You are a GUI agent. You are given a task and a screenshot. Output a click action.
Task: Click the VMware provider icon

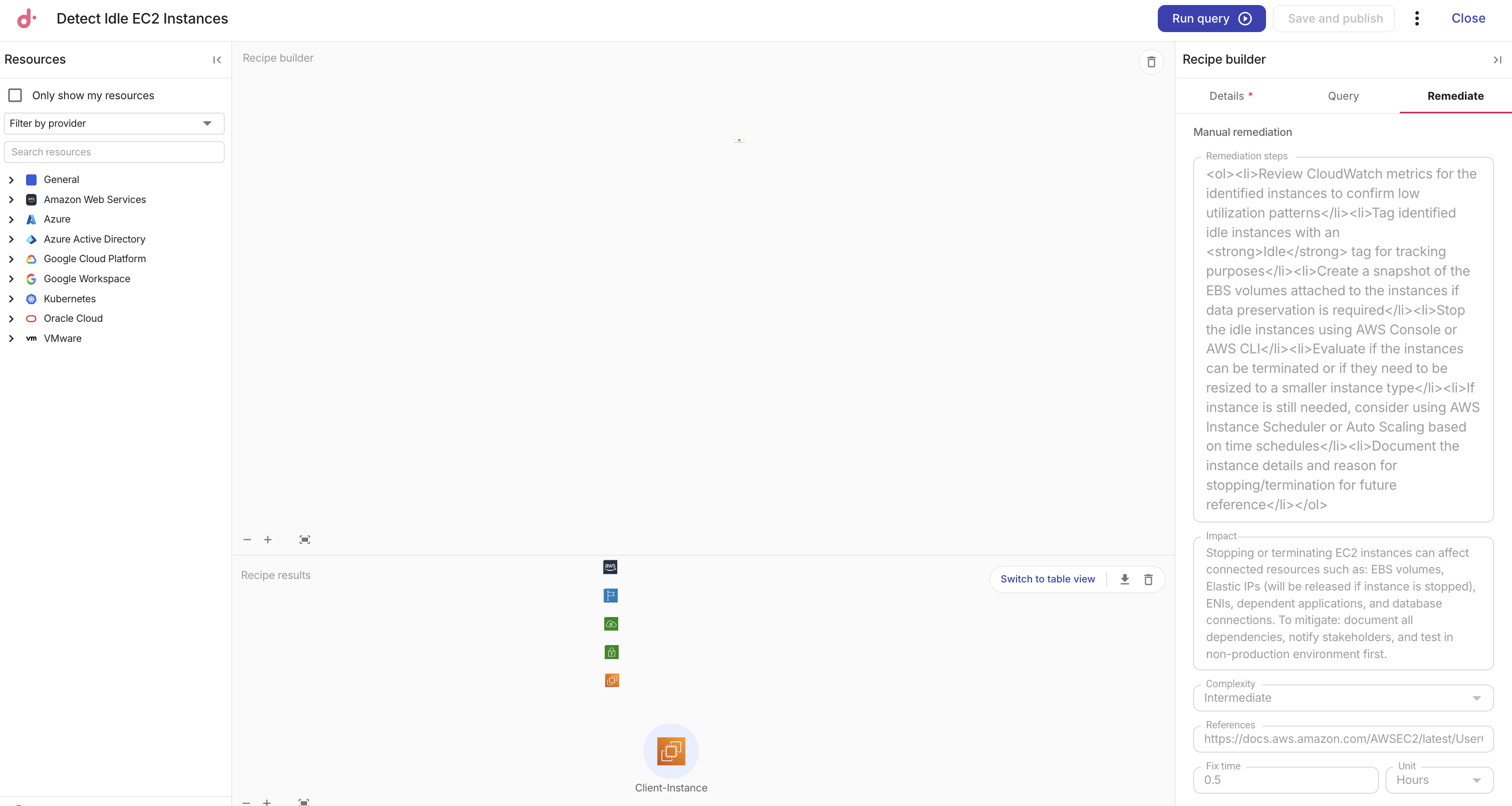point(32,338)
